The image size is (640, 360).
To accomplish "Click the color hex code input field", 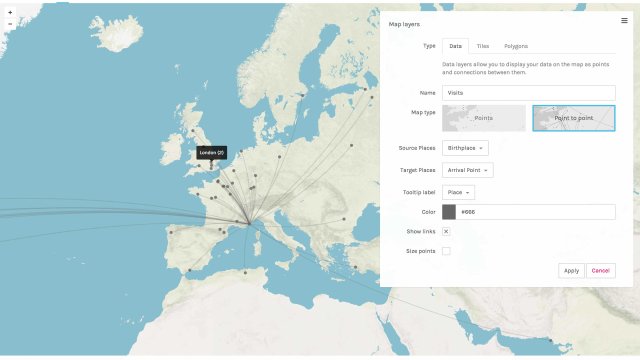I will click(536, 212).
